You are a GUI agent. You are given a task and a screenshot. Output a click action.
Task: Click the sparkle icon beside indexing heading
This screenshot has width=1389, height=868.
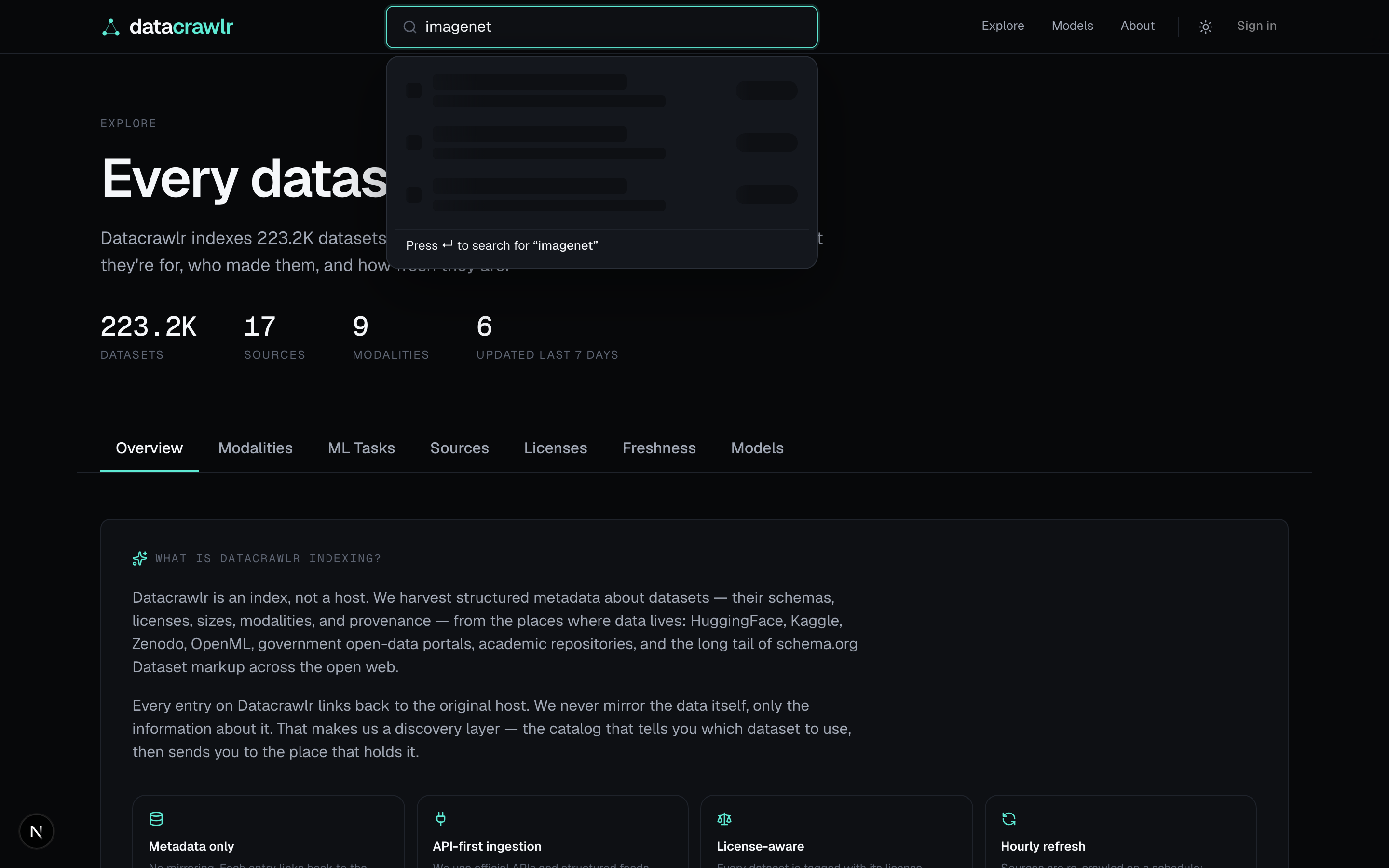[139, 558]
